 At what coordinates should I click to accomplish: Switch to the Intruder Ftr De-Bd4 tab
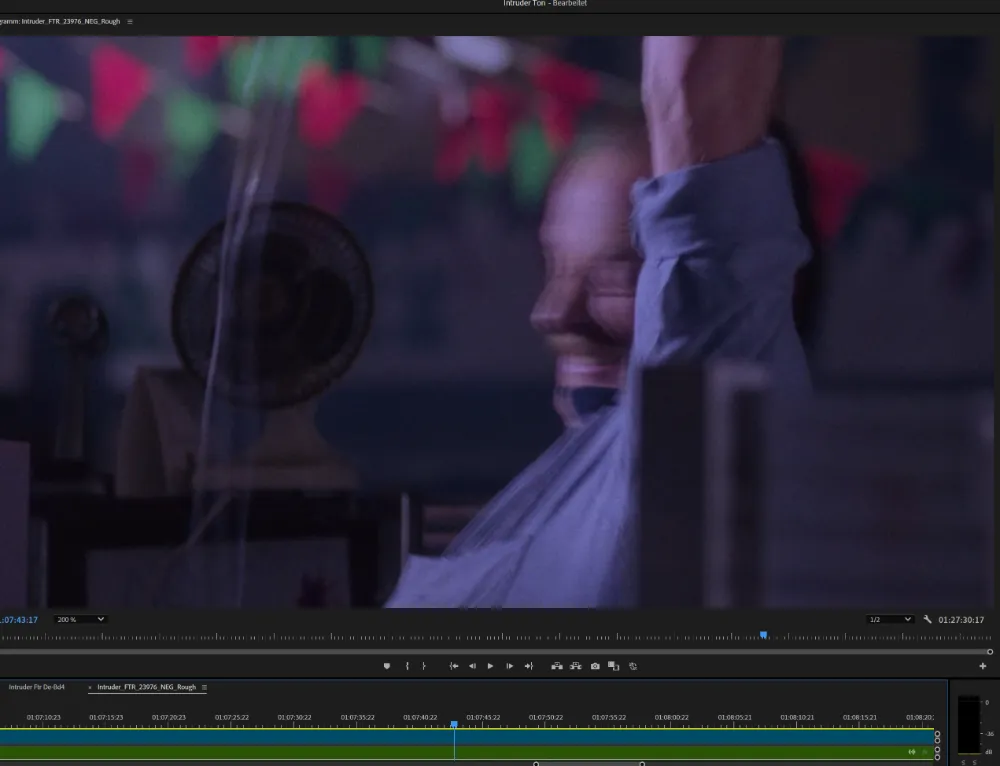(37, 688)
